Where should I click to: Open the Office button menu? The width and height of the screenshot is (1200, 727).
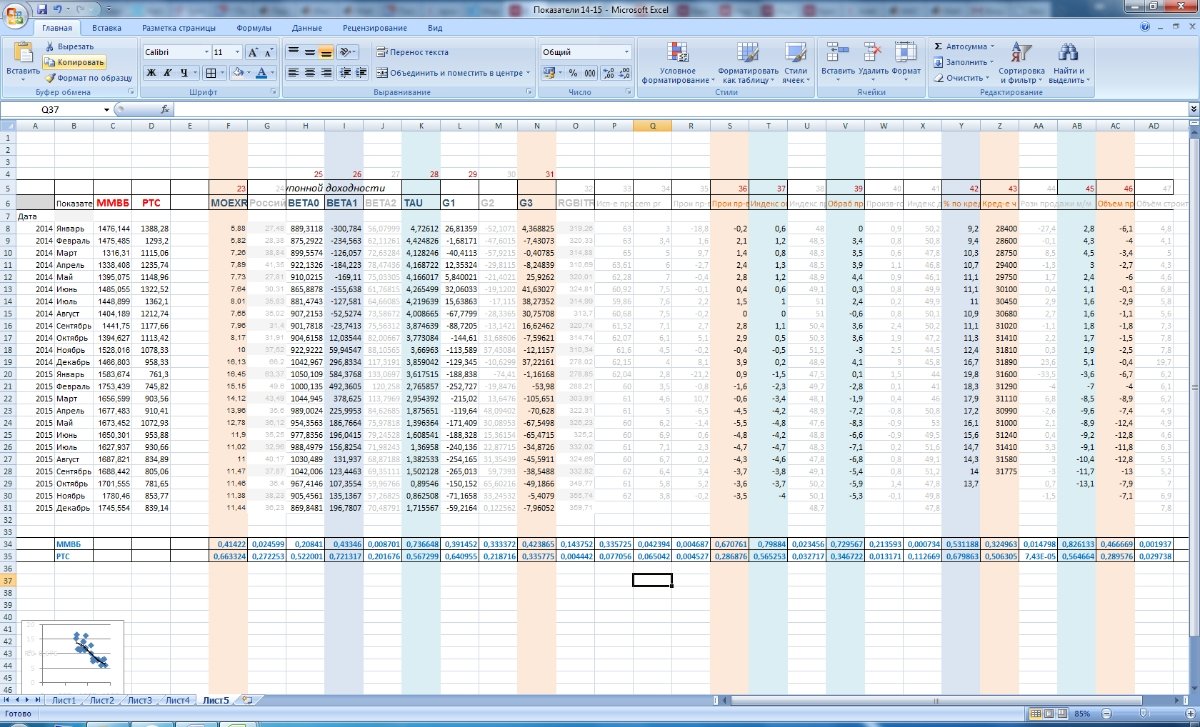point(15,14)
